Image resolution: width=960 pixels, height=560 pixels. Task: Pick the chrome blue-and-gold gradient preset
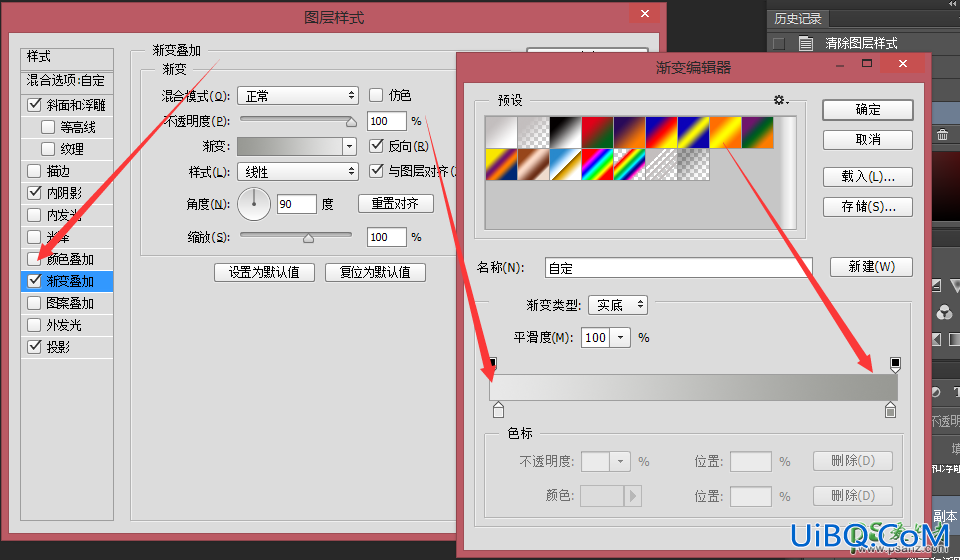tap(565, 165)
